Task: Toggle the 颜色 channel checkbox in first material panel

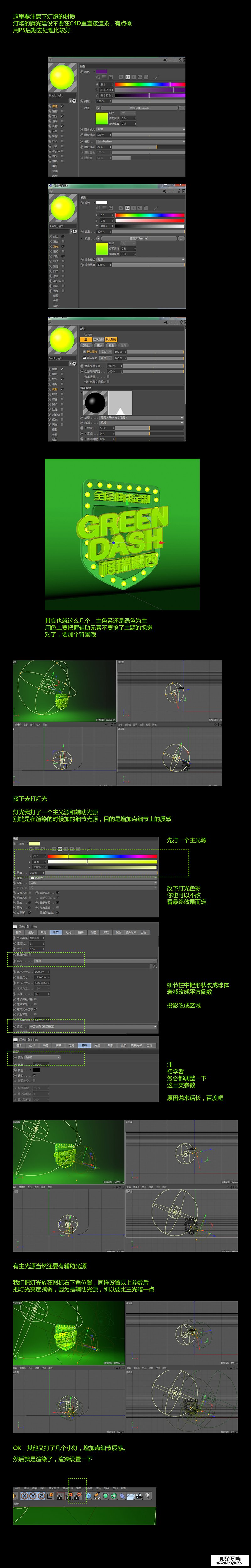Action: 62,106
